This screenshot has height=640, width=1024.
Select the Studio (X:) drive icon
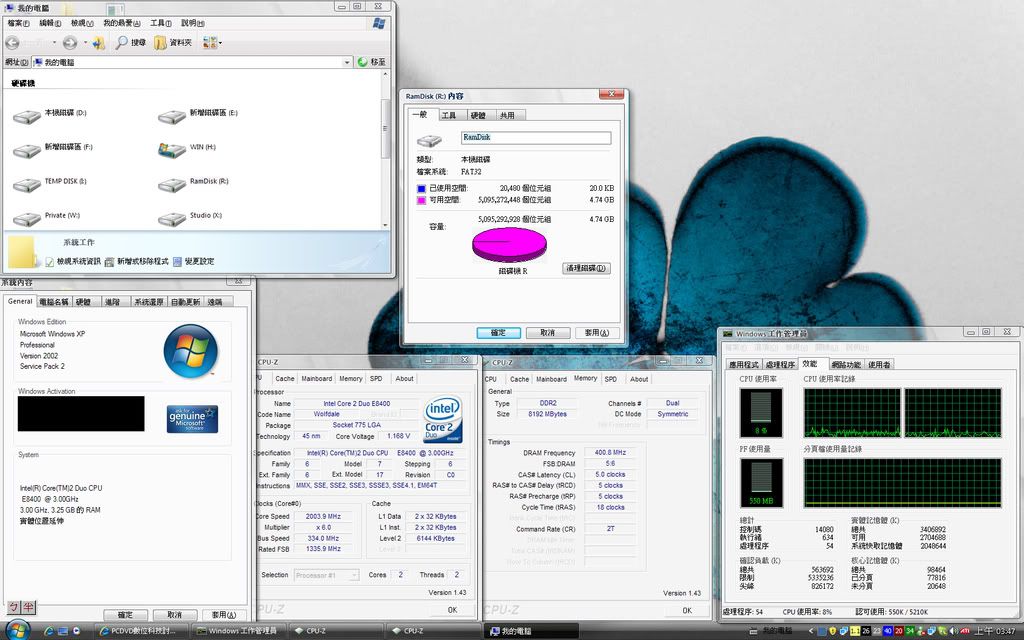[x=172, y=219]
